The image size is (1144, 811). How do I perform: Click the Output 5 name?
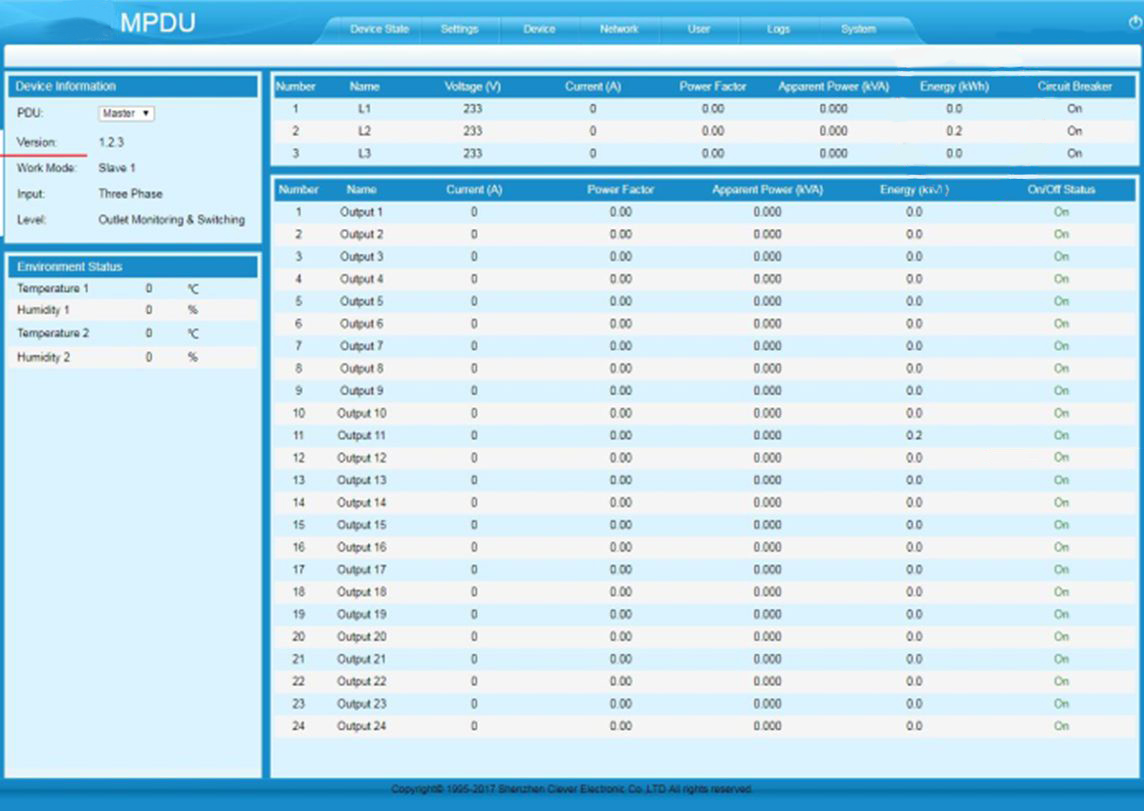361,301
